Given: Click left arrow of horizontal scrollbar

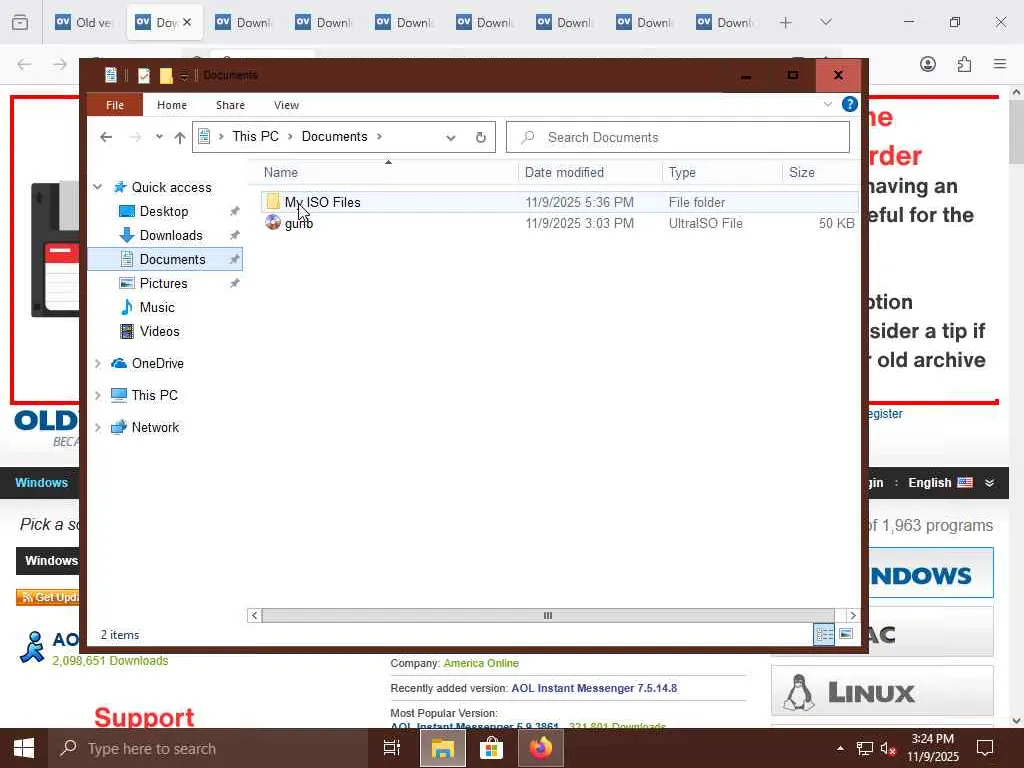Looking at the screenshot, I should (254, 615).
